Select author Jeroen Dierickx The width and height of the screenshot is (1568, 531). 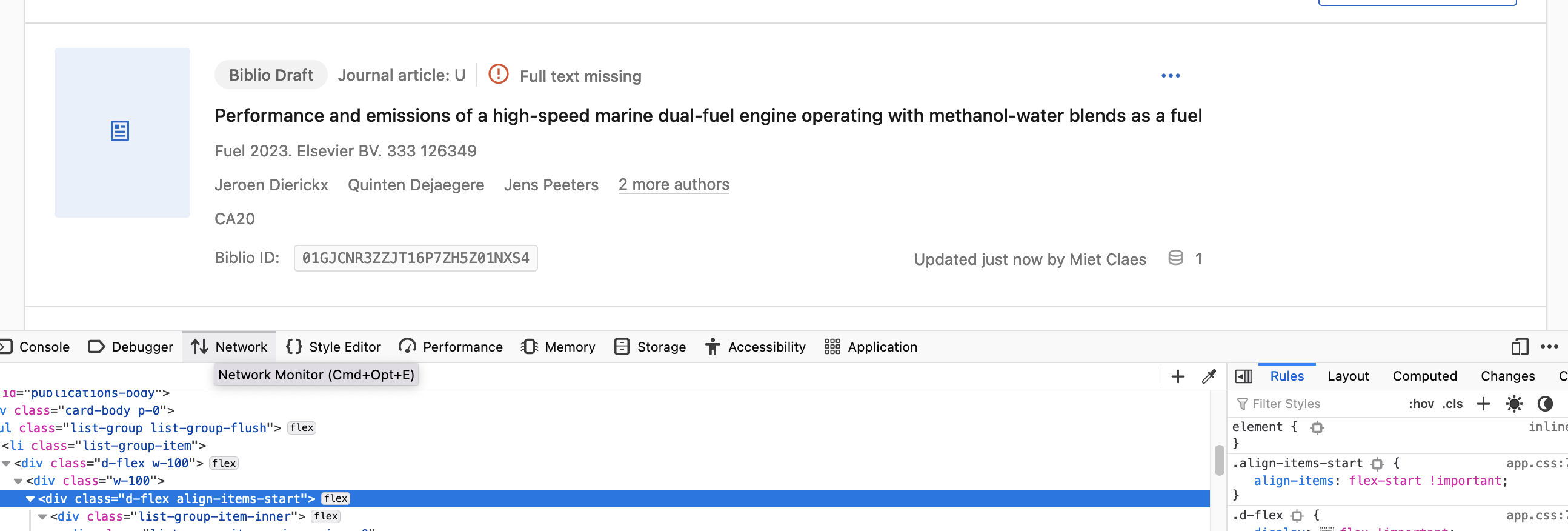pyautogui.click(x=271, y=184)
